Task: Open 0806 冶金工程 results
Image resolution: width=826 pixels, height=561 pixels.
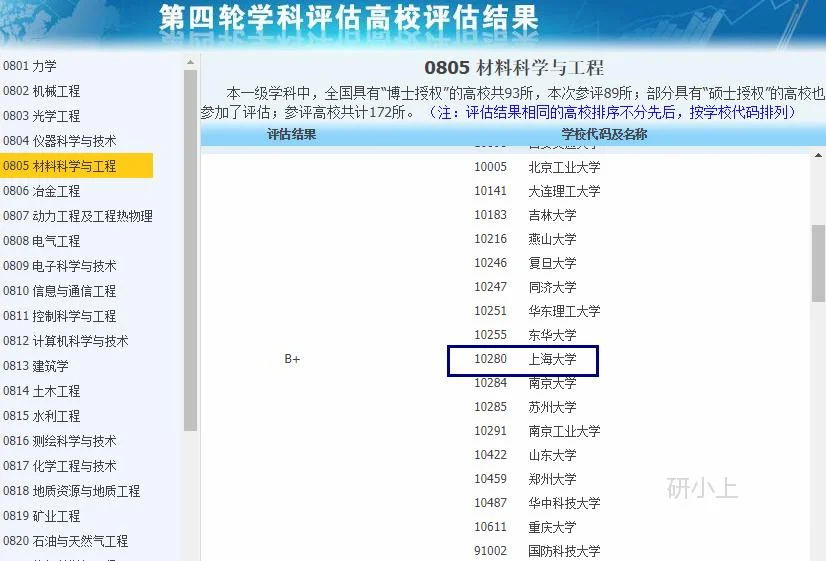Action: click(x=42, y=191)
